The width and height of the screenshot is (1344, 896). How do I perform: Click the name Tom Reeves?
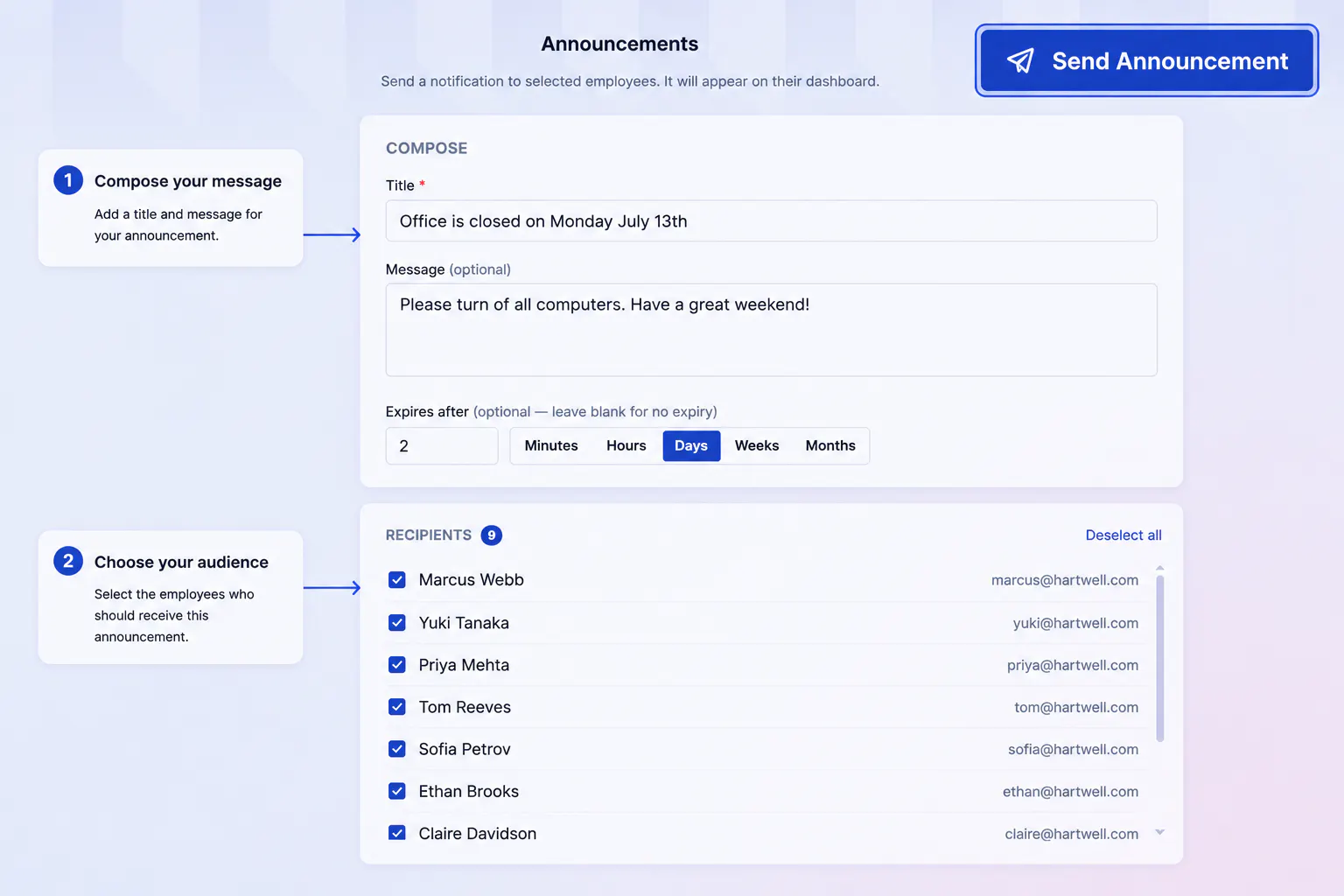pos(465,707)
